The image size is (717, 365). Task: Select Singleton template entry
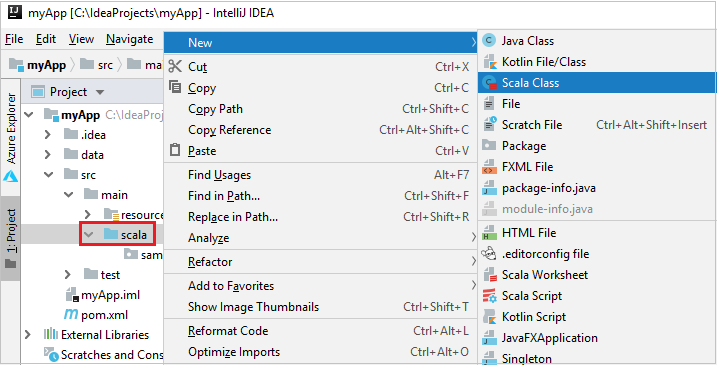597,358
